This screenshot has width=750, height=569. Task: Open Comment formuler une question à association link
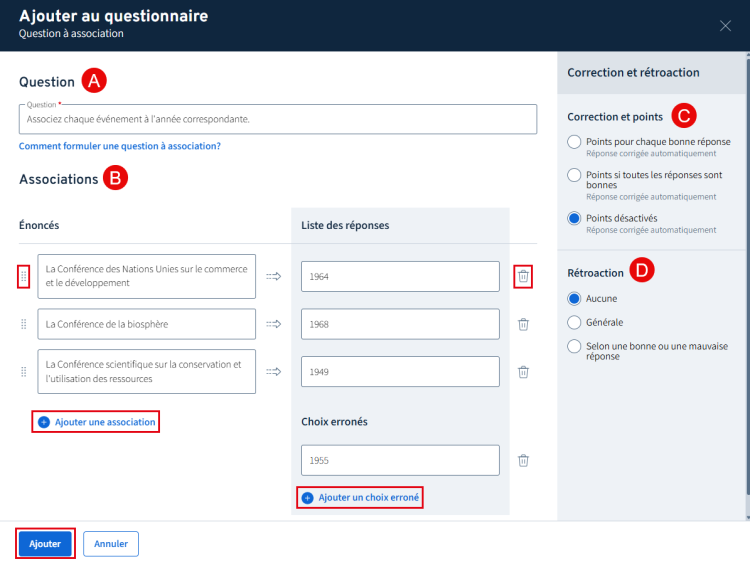pos(120,146)
